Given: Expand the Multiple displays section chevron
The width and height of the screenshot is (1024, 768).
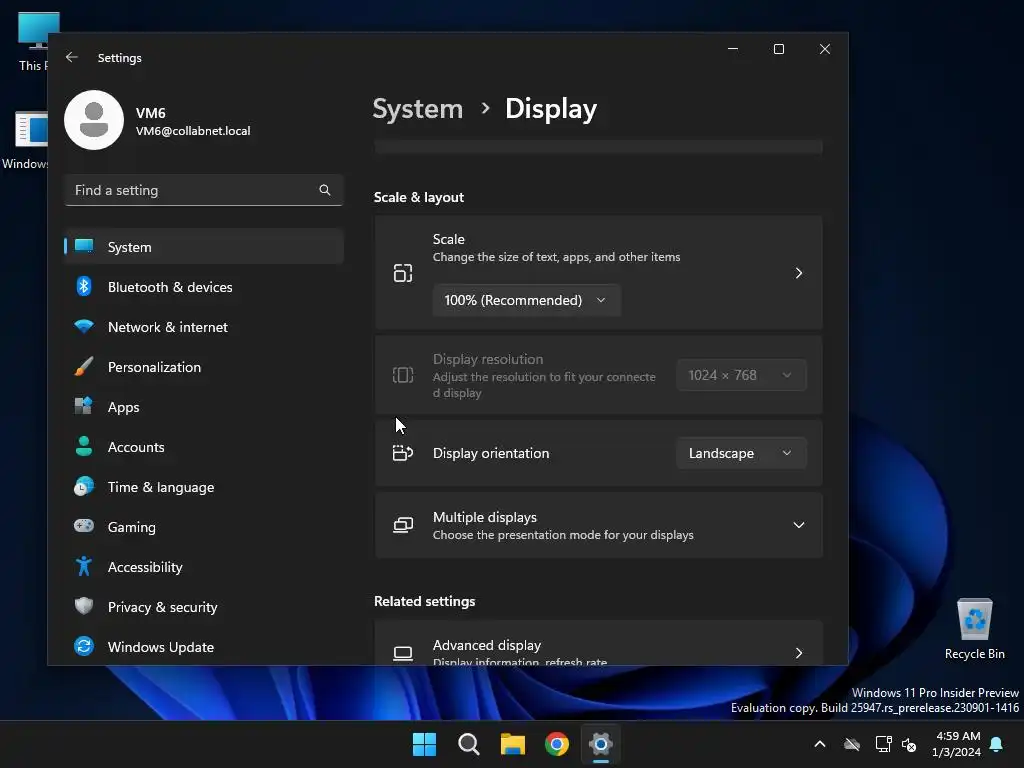Looking at the screenshot, I should click(799, 525).
